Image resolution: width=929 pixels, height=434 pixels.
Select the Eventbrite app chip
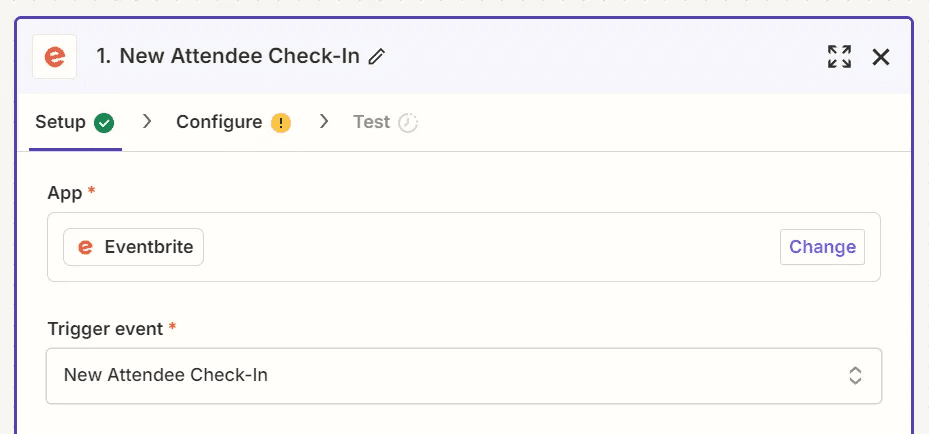point(133,247)
